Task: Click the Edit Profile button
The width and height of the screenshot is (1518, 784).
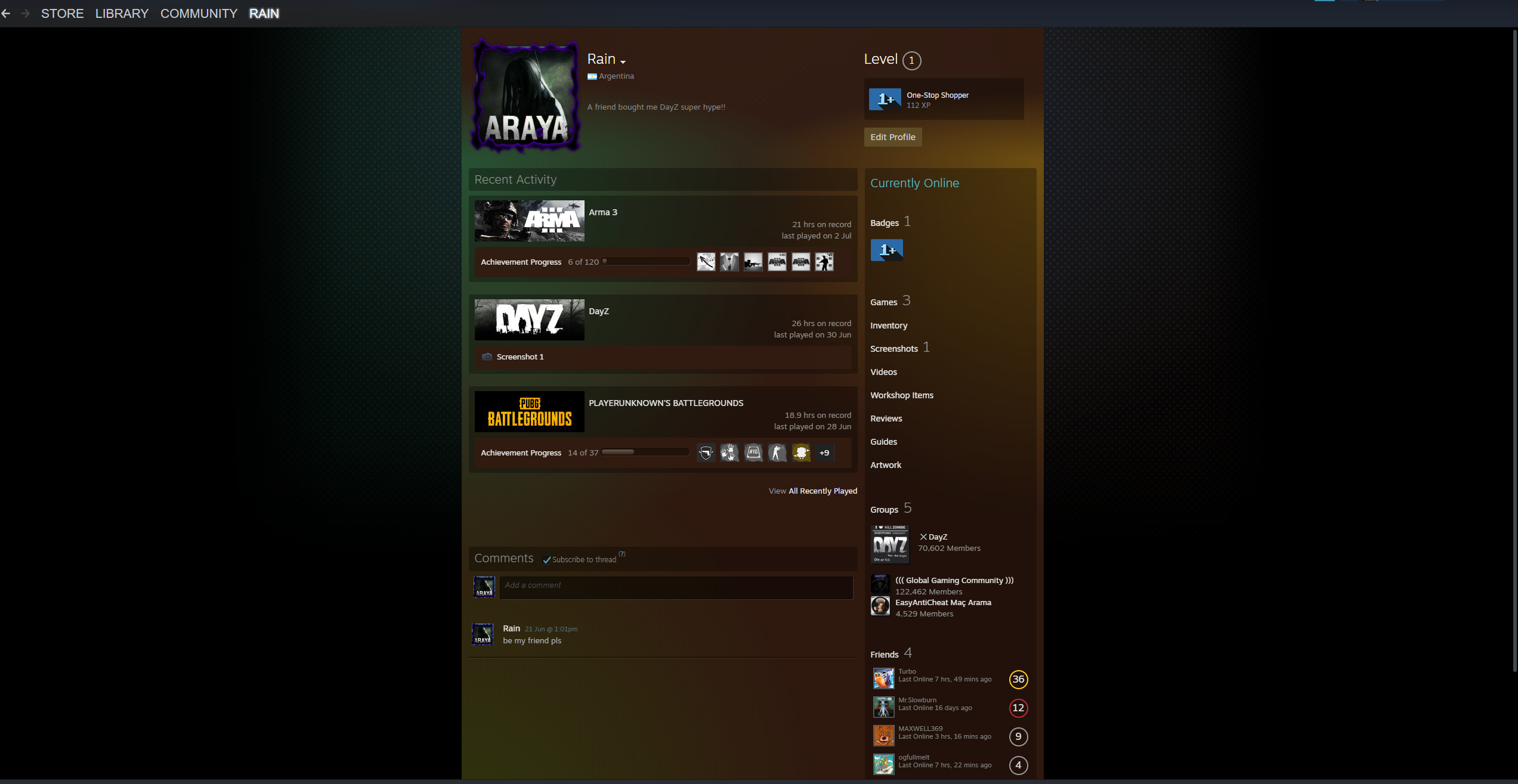Action: tap(892, 137)
